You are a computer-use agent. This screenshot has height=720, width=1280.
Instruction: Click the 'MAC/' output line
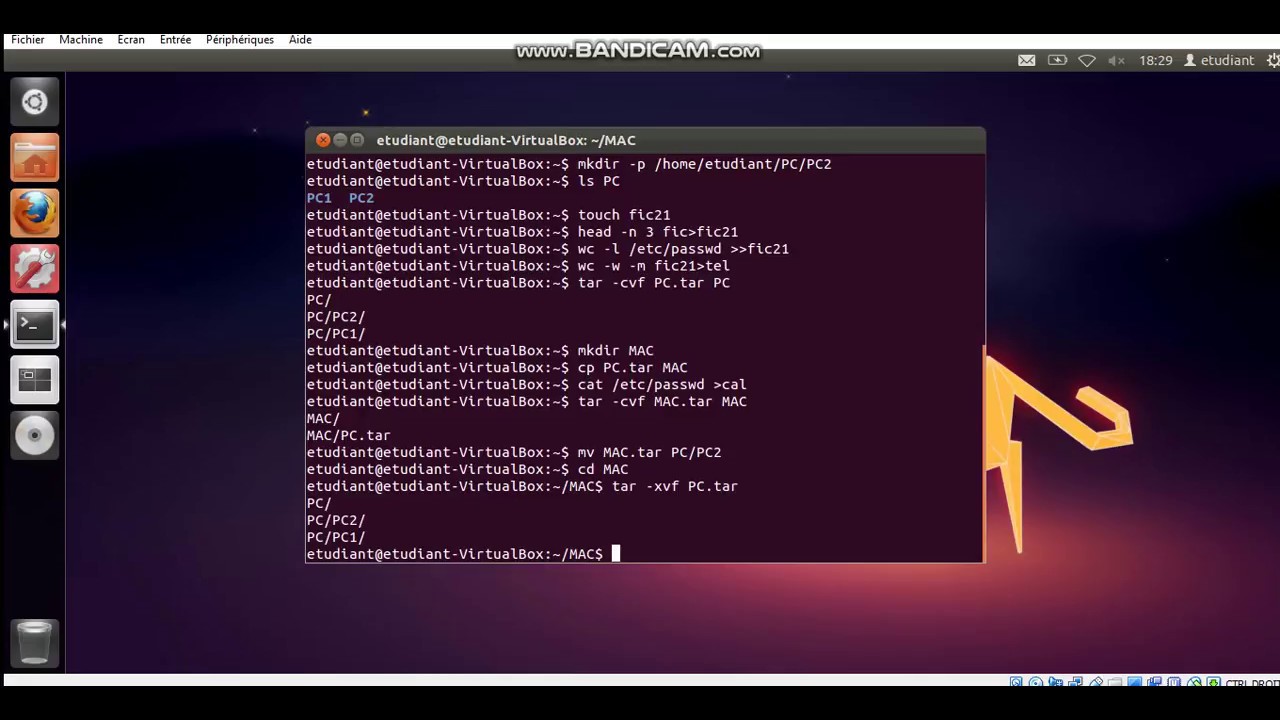(x=323, y=419)
